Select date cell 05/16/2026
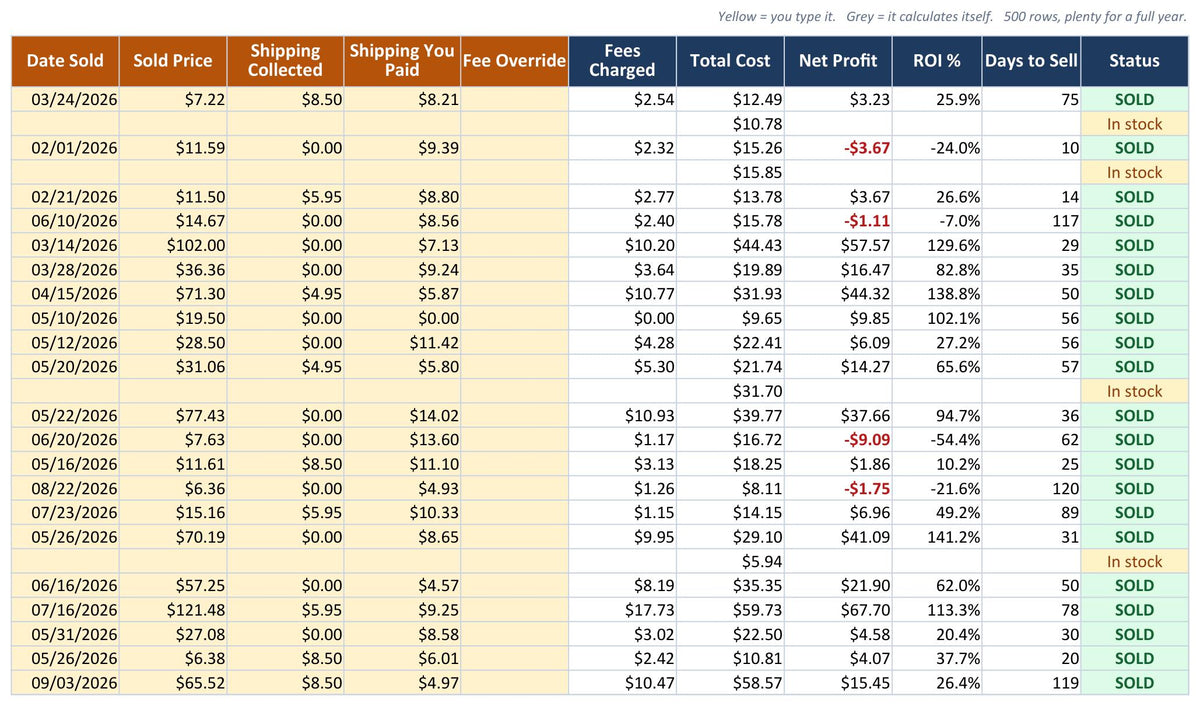Screen dimensions: 1200x706 [65, 464]
